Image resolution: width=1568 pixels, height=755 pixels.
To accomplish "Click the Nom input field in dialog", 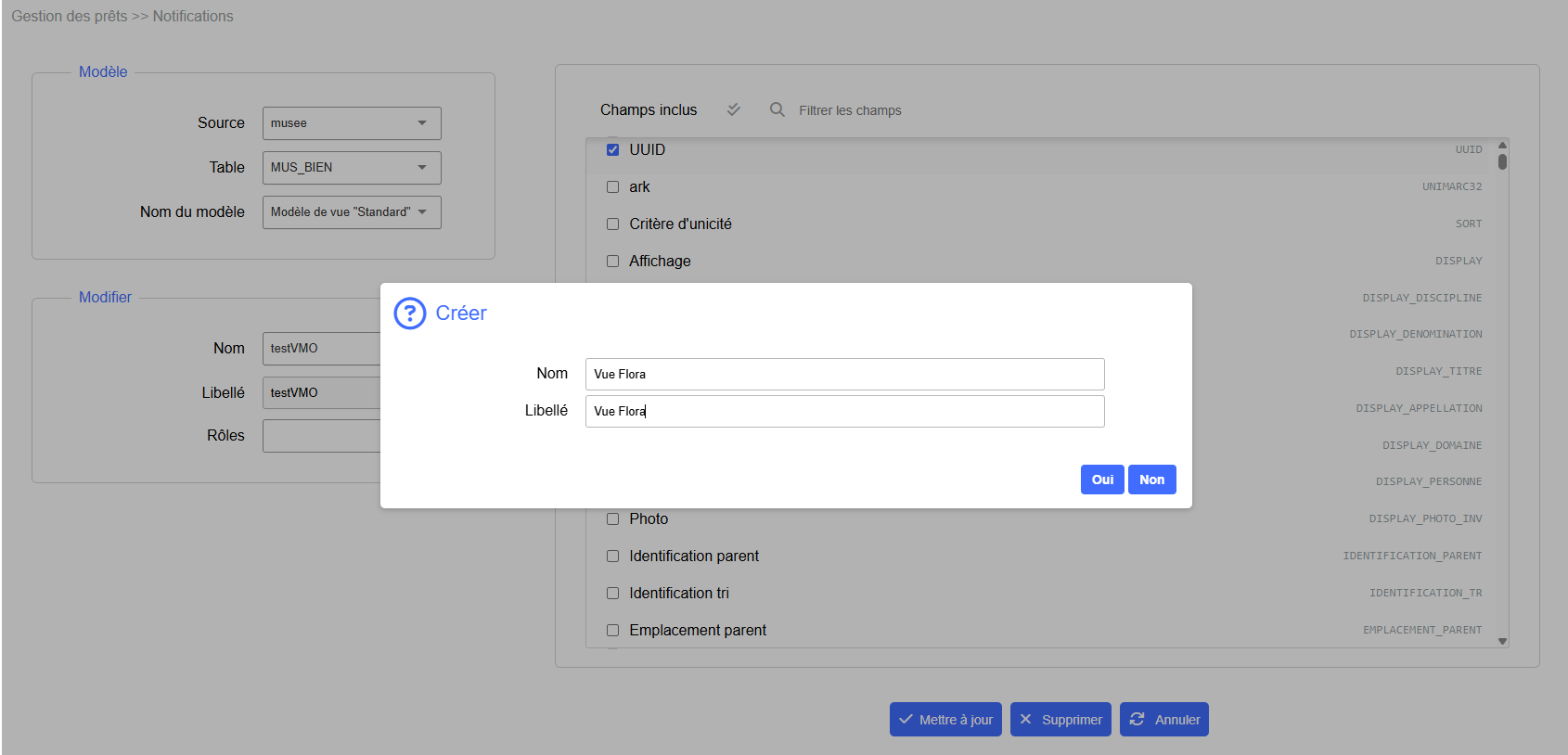I will click(x=844, y=374).
